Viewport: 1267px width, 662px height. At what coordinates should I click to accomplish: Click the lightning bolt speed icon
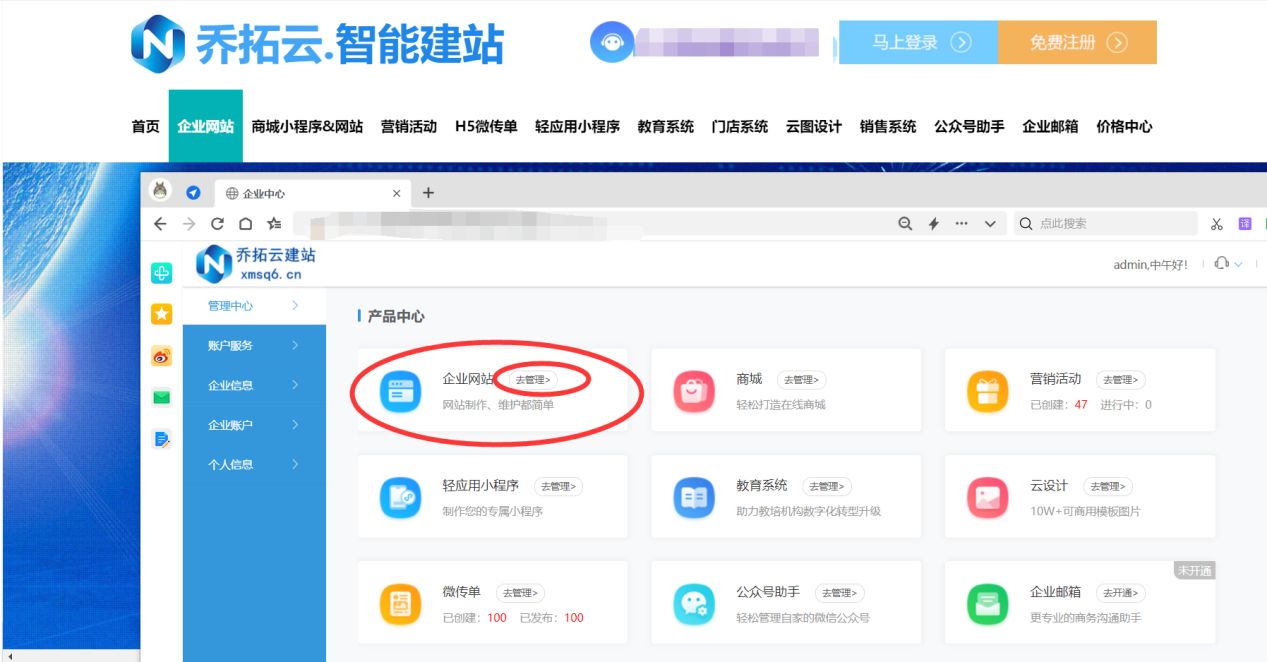(x=934, y=224)
